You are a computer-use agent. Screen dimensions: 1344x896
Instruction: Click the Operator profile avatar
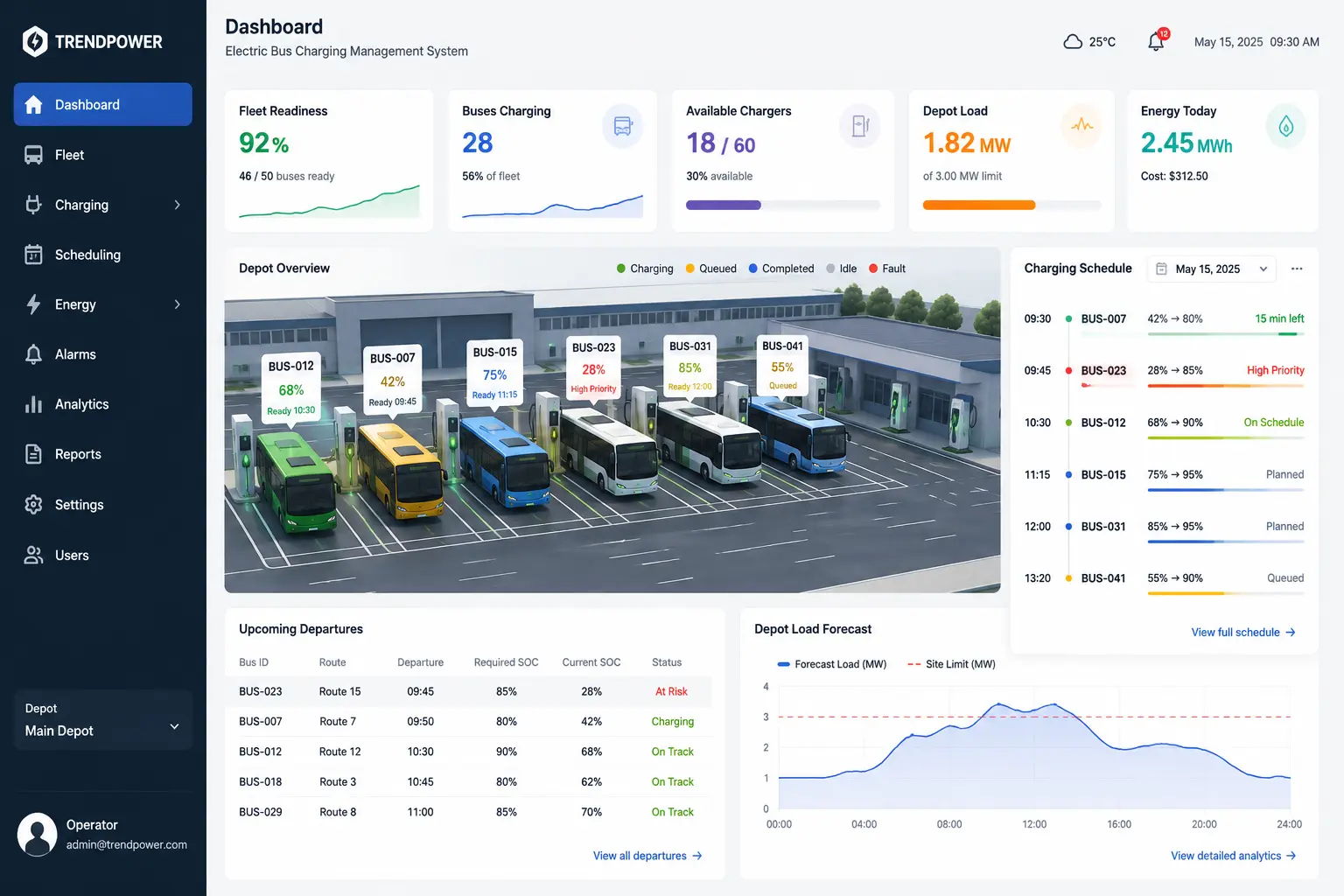click(x=38, y=834)
